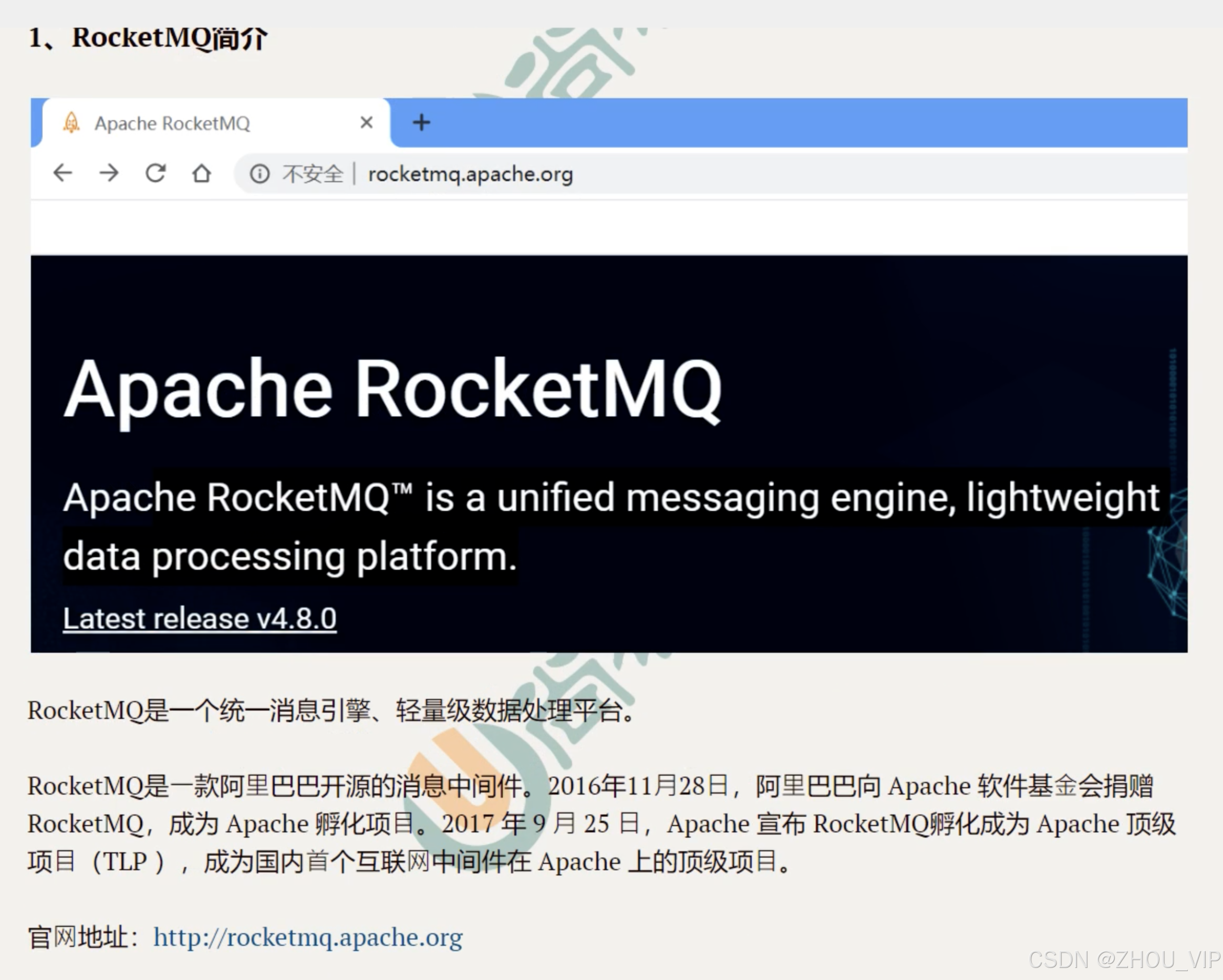Open the site info icon beside 不安全
The height and width of the screenshot is (980, 1223).
260,173
